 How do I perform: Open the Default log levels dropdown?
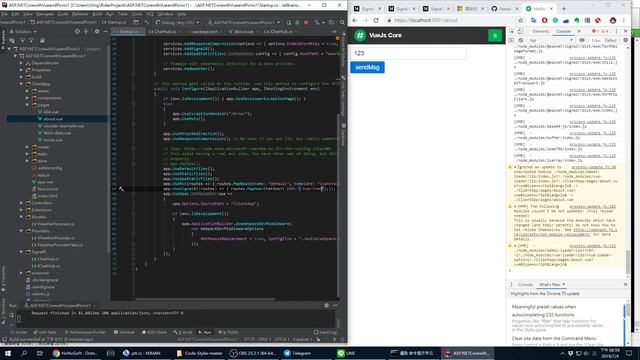[611, 40]
